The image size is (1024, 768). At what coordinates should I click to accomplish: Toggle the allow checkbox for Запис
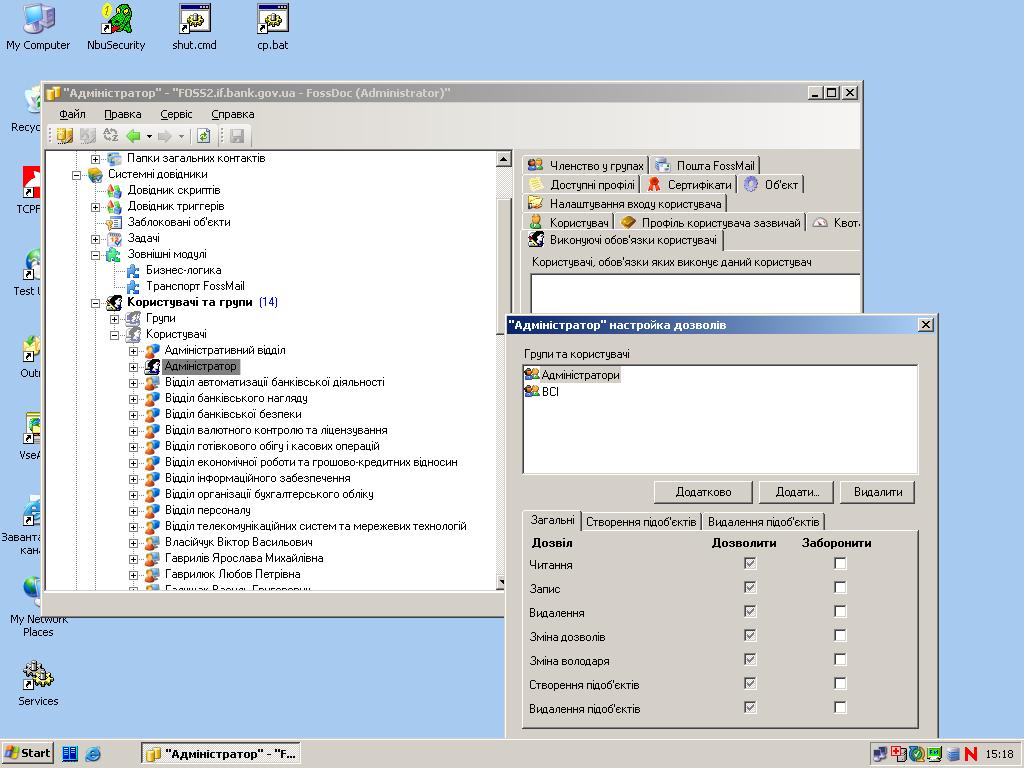(x=750, y=588)
